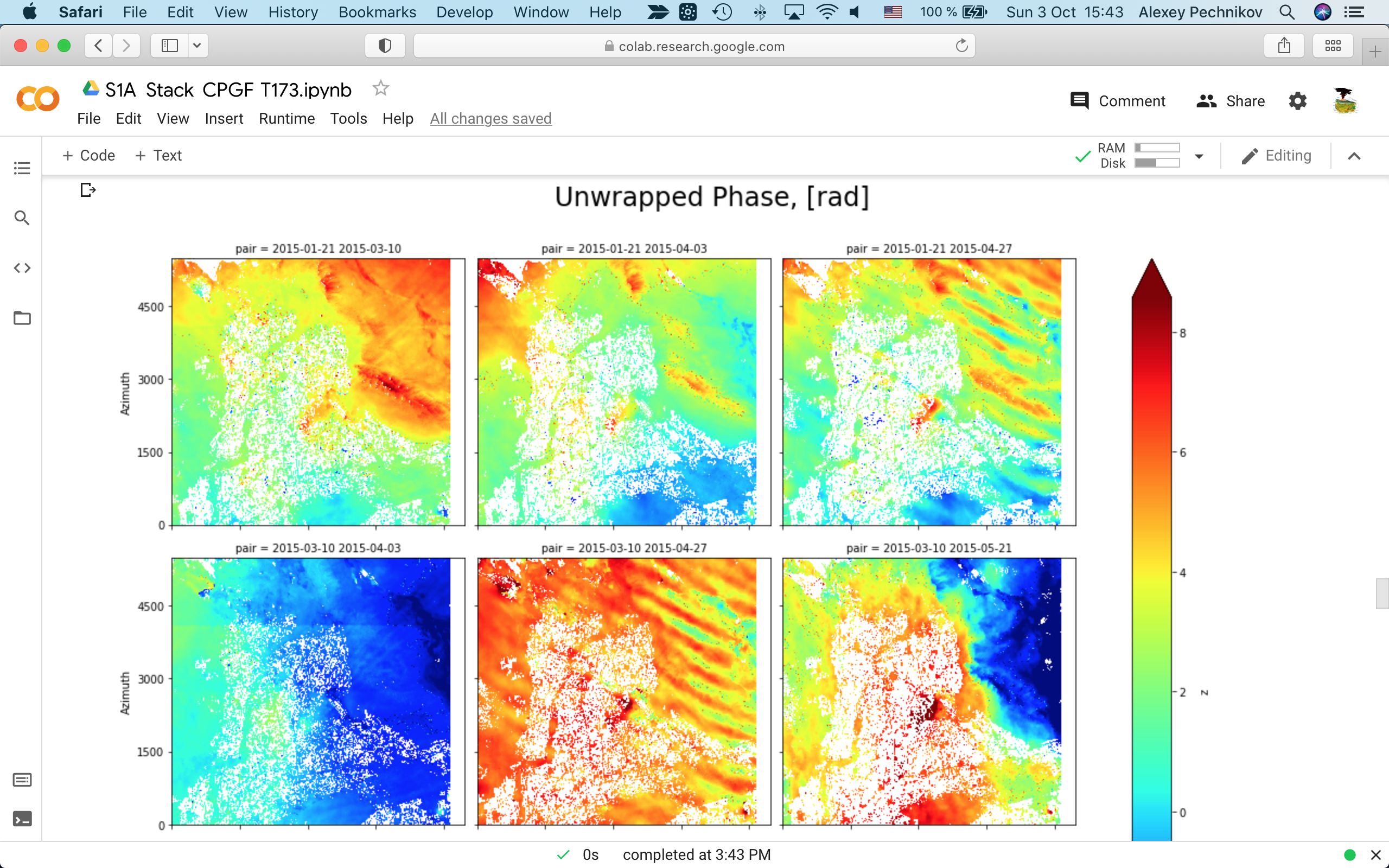Star the notebook with the star icon
This screenshot has width=1389, height=868.
pos(380,88)
